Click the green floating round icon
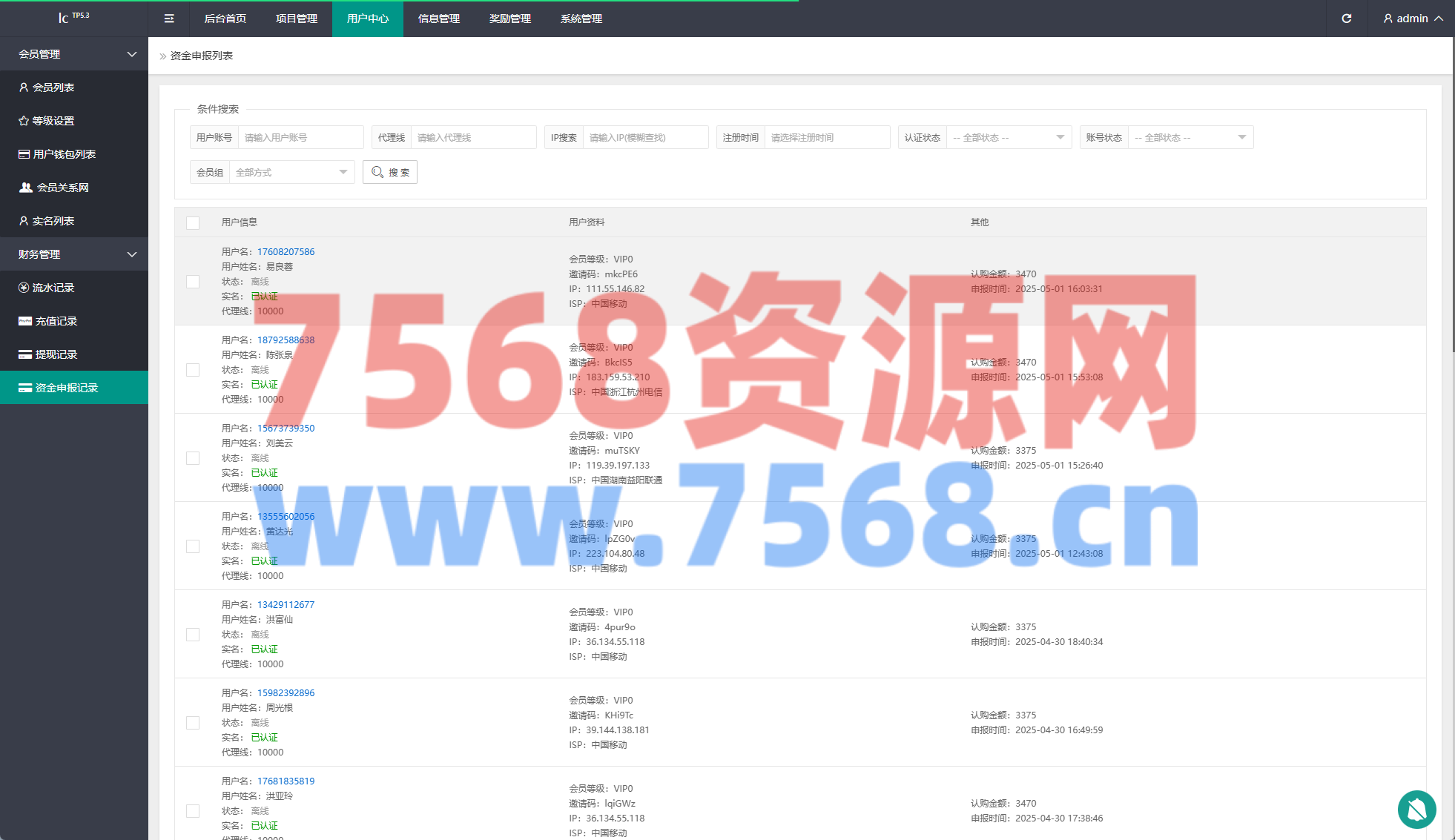This screenshot has height=840, width=1455. (x=1416, y=809)
